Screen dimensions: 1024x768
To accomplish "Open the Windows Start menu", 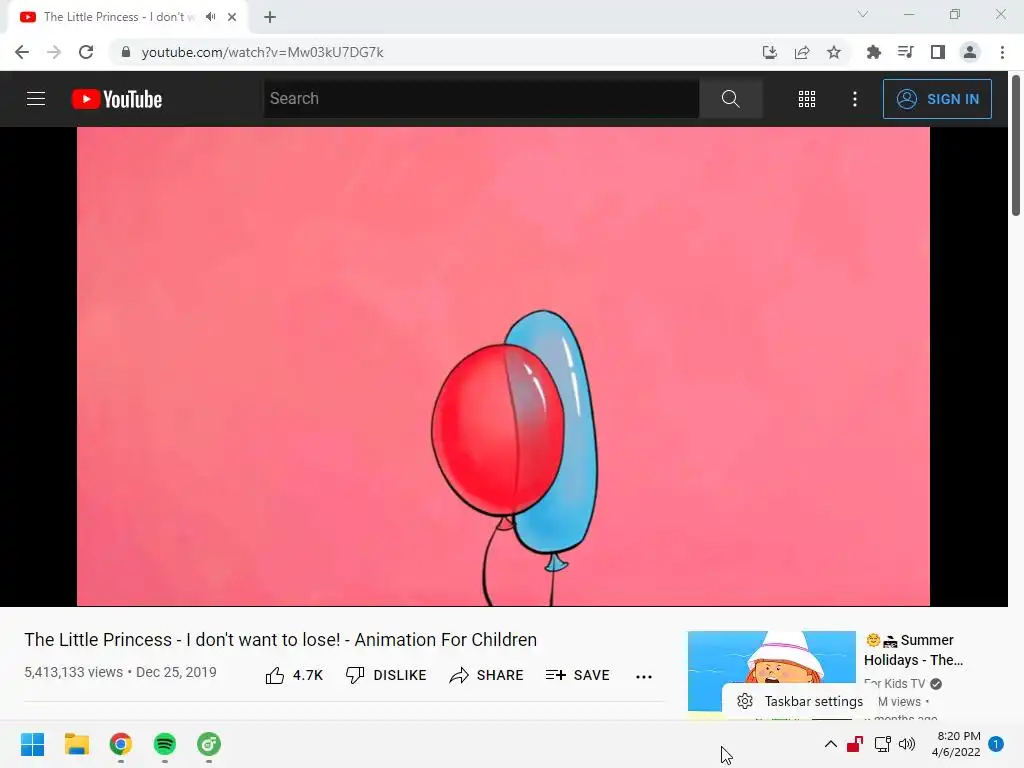I will tap(33, 744).
